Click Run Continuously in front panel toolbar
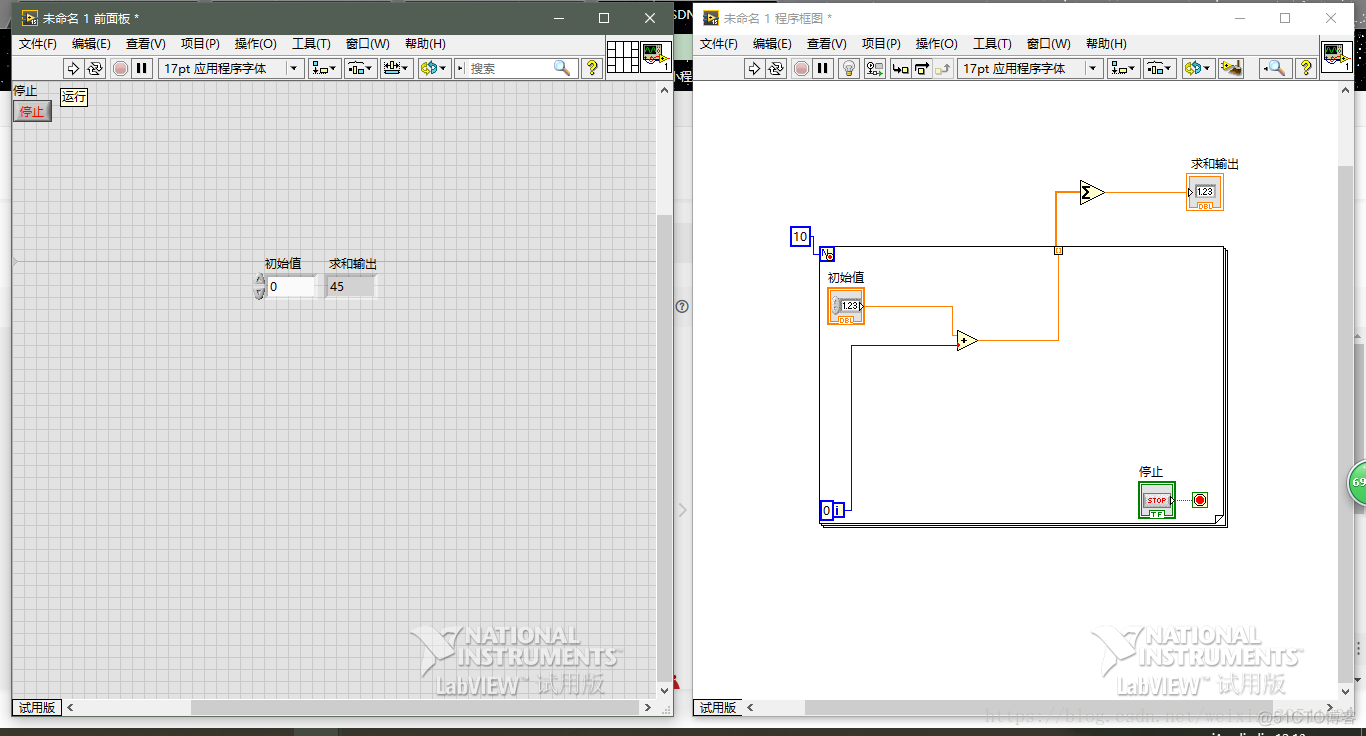Image resolution: width=1366 pixels, height=736 pixels. tap(95, 68)
